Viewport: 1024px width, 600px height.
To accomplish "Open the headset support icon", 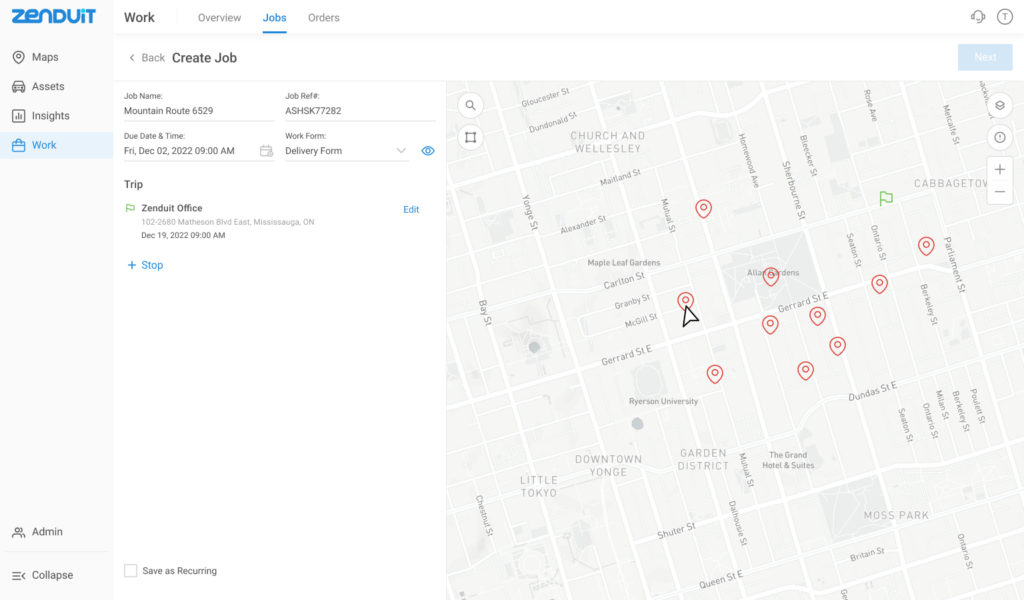I will point(978,17).
